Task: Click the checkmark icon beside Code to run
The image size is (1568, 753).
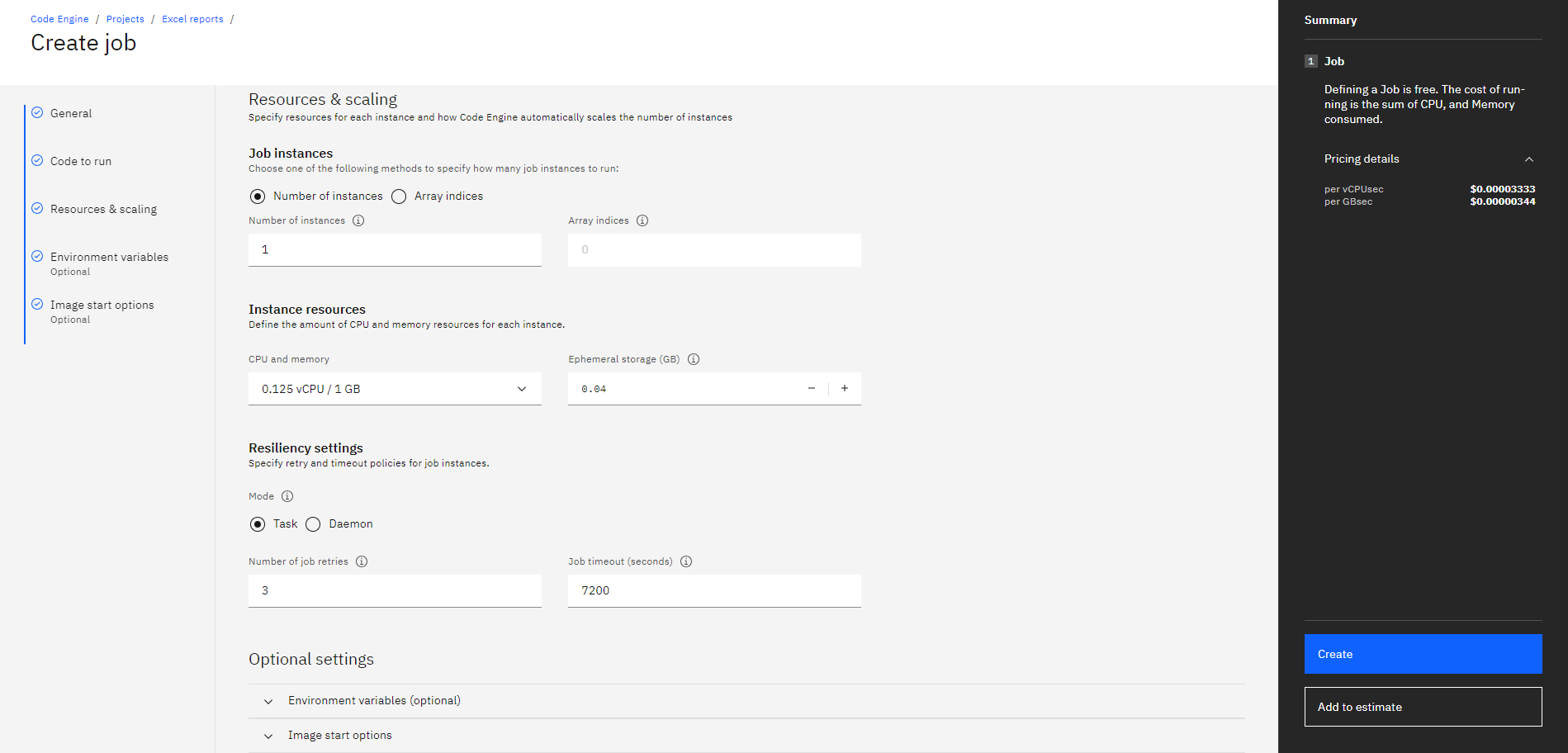Action: pyautogui.click(x=37, y=160)
